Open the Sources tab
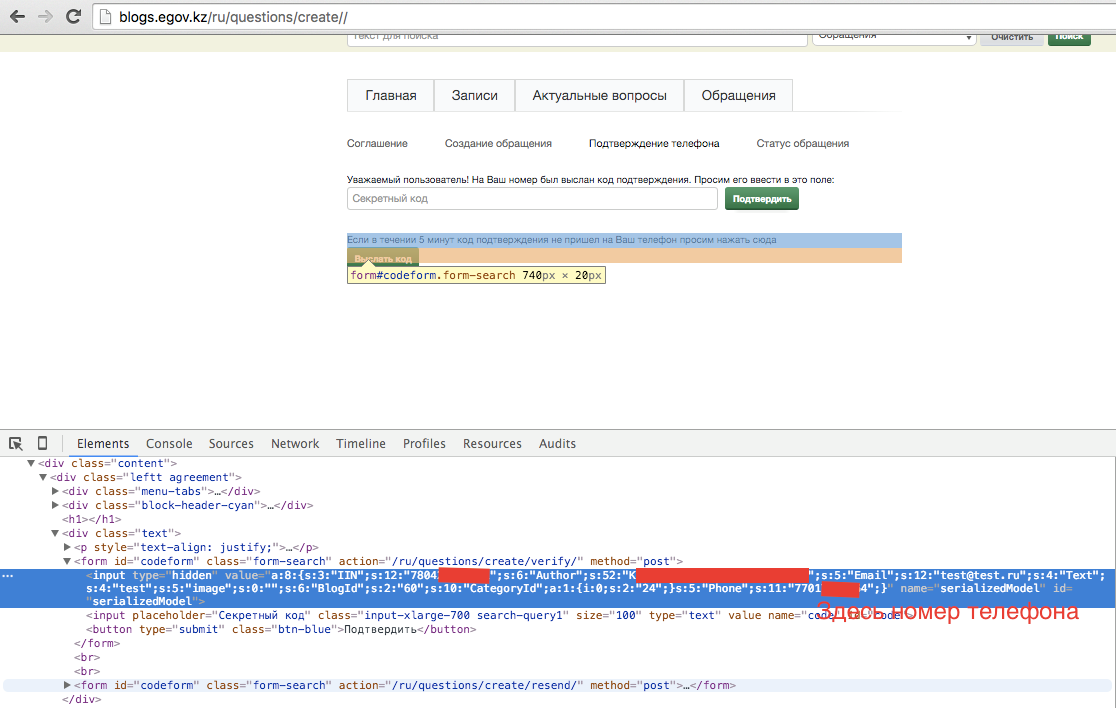Image resolution: width=1116 pixels, height=708 pixels. click(231, 443)
